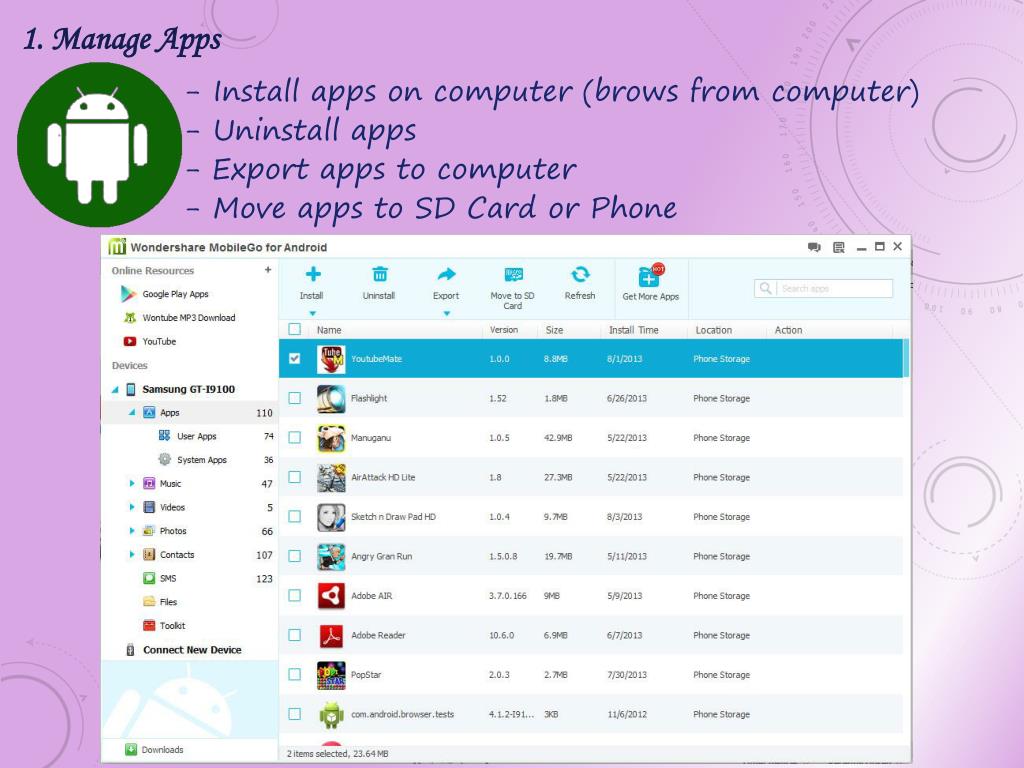1024x768 pixels.
Task: Click the Adobe Reader app icon
Action: coord(331,635)
